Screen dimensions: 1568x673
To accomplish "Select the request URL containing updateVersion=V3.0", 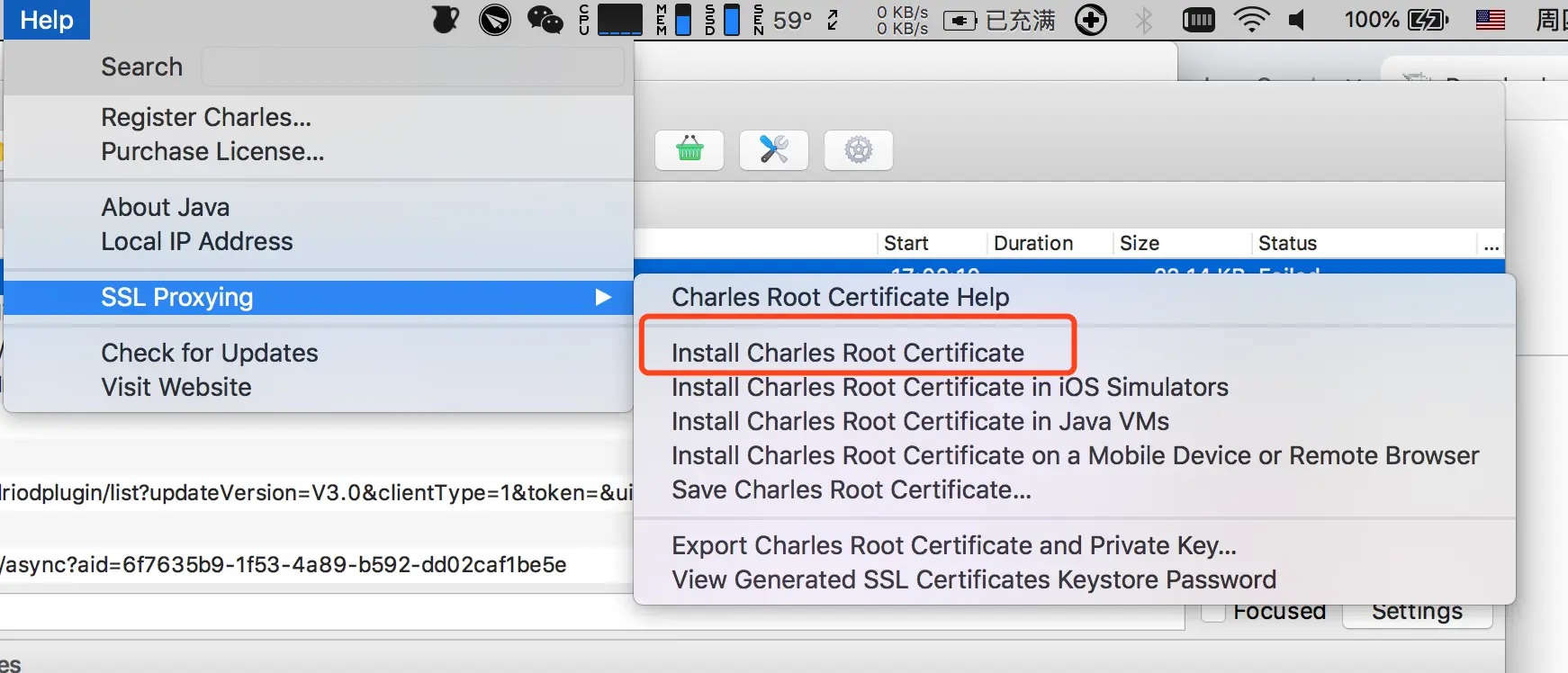I will point(317,493).
